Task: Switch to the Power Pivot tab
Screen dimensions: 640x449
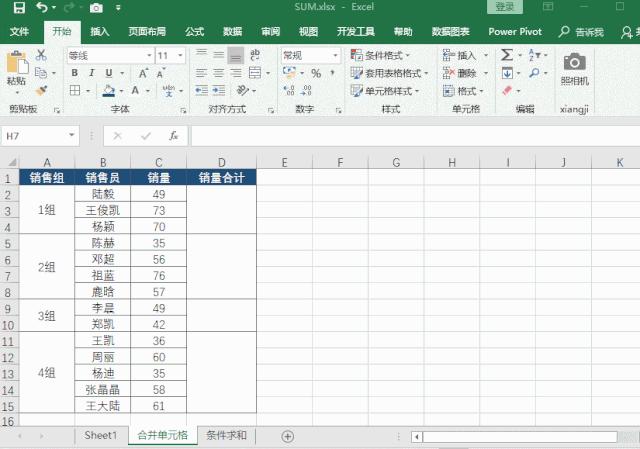Action: click(515, 31)
